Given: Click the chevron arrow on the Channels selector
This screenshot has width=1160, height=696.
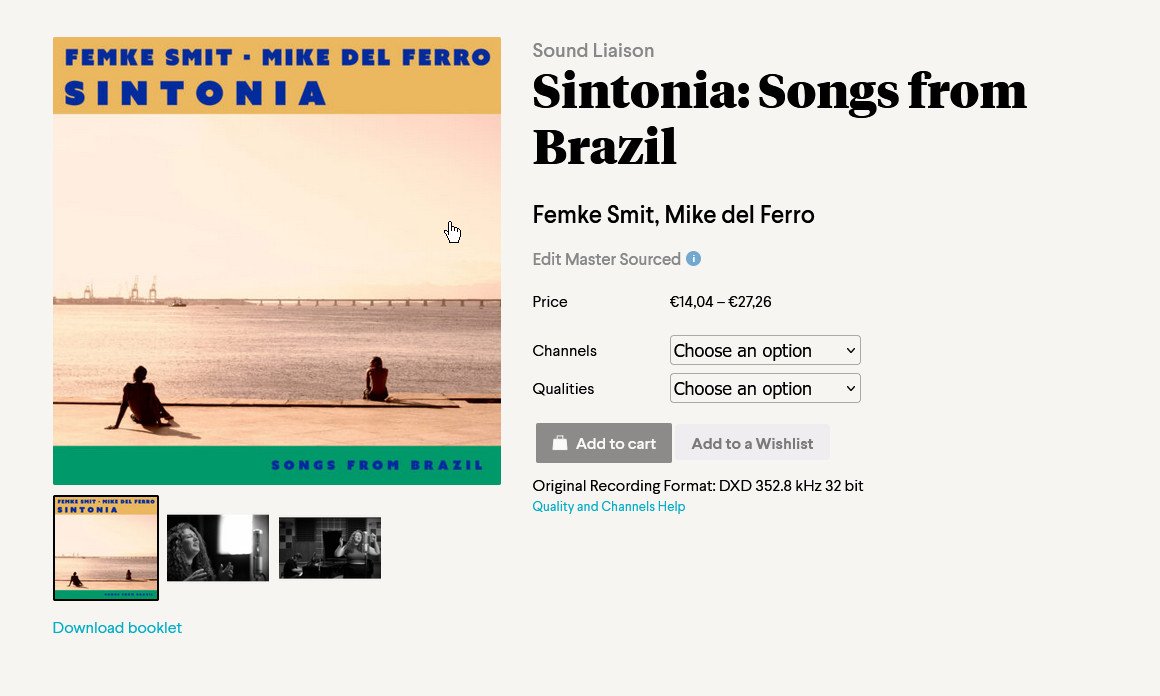Looking at the screenshot, I should [x=851, y=351].
